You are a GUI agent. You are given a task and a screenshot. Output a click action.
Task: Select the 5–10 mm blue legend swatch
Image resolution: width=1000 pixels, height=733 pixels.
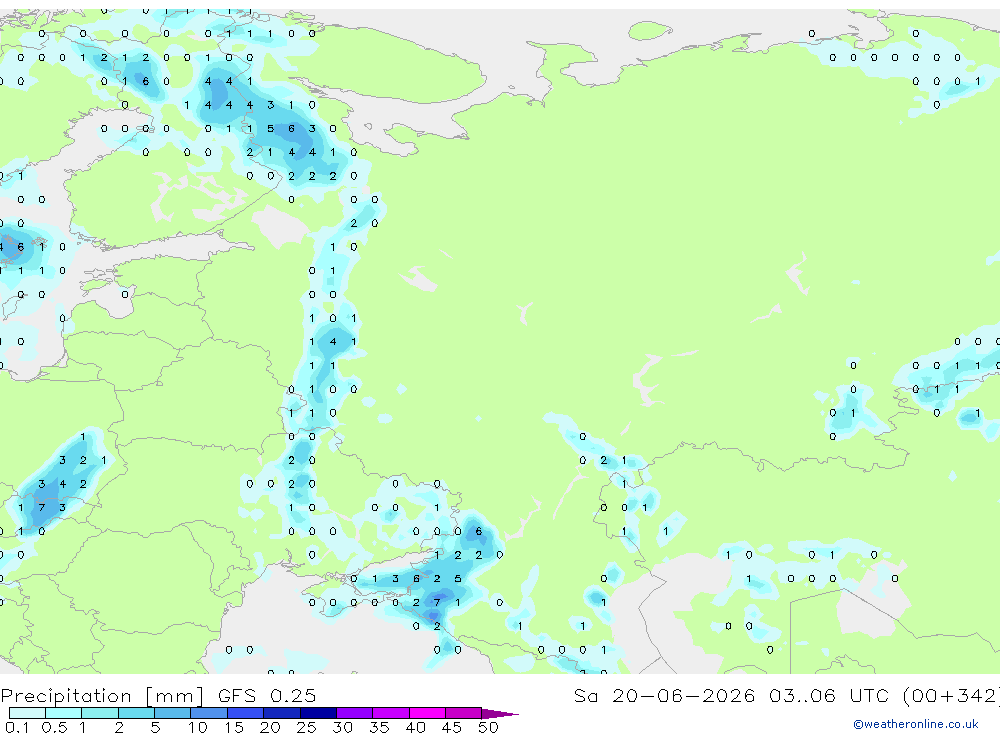click(x=173, y=713)
